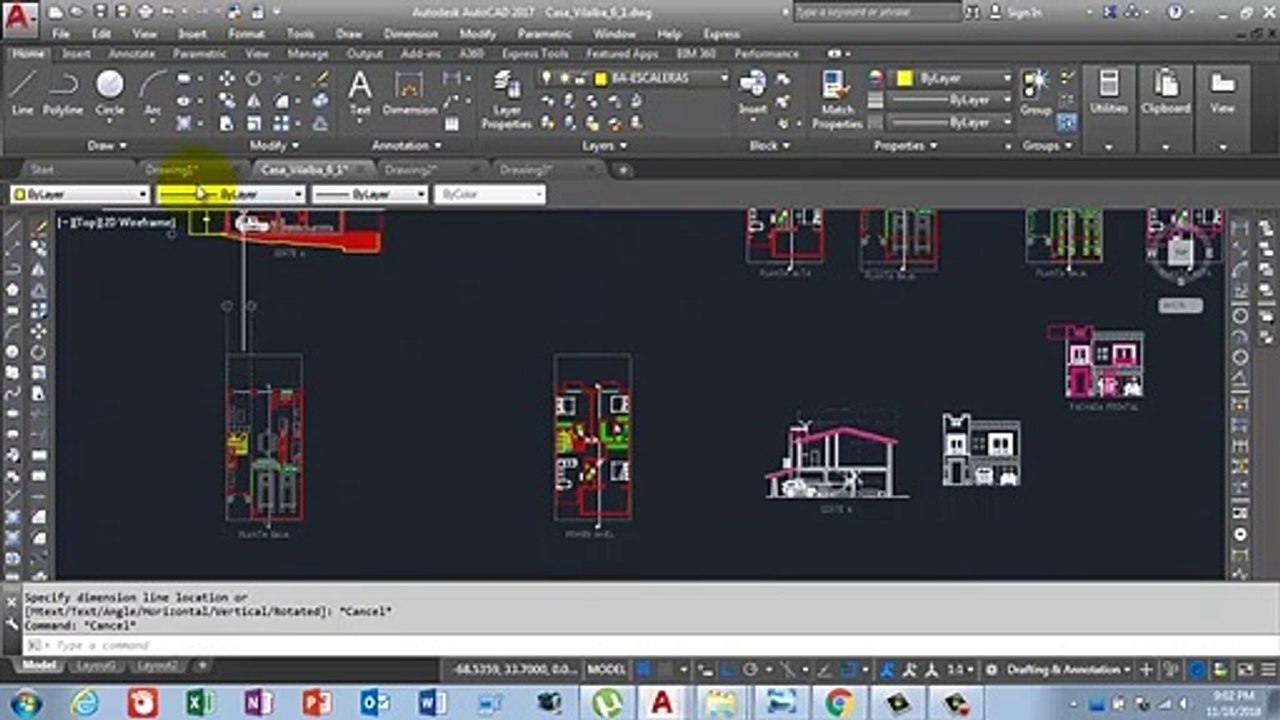Click the yellow color swatch in Properties panel
Image resolution: width=1280 pixels, height=720 pixels.
(904, 78)
